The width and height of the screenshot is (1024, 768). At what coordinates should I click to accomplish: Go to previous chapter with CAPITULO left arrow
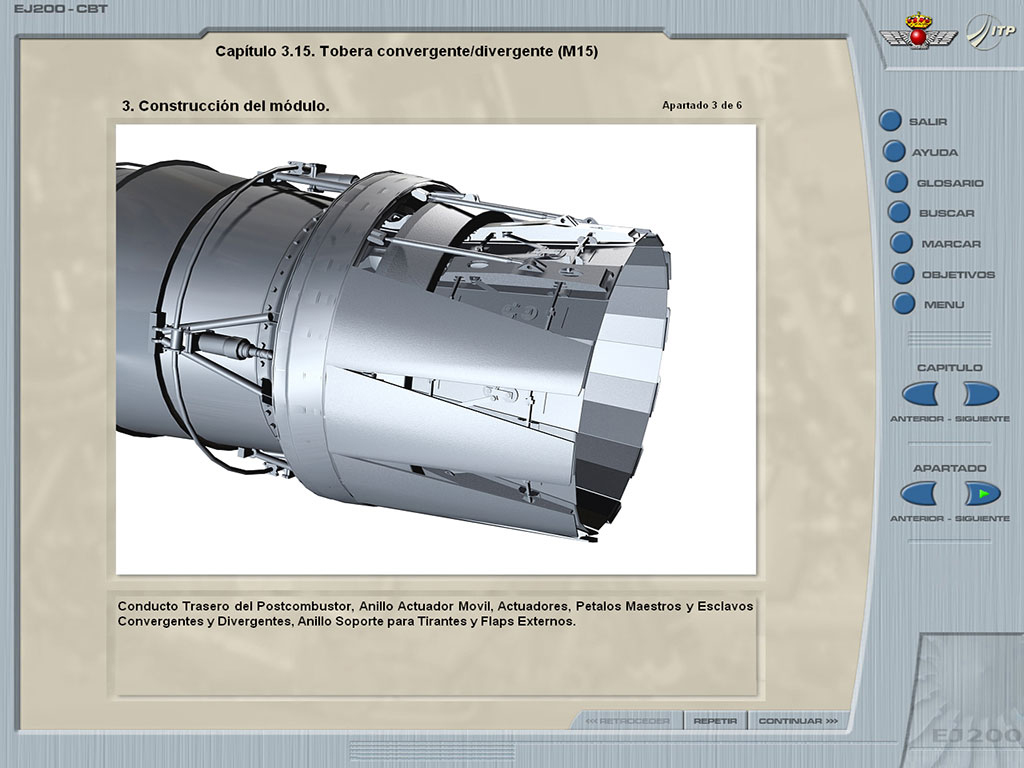919,393
